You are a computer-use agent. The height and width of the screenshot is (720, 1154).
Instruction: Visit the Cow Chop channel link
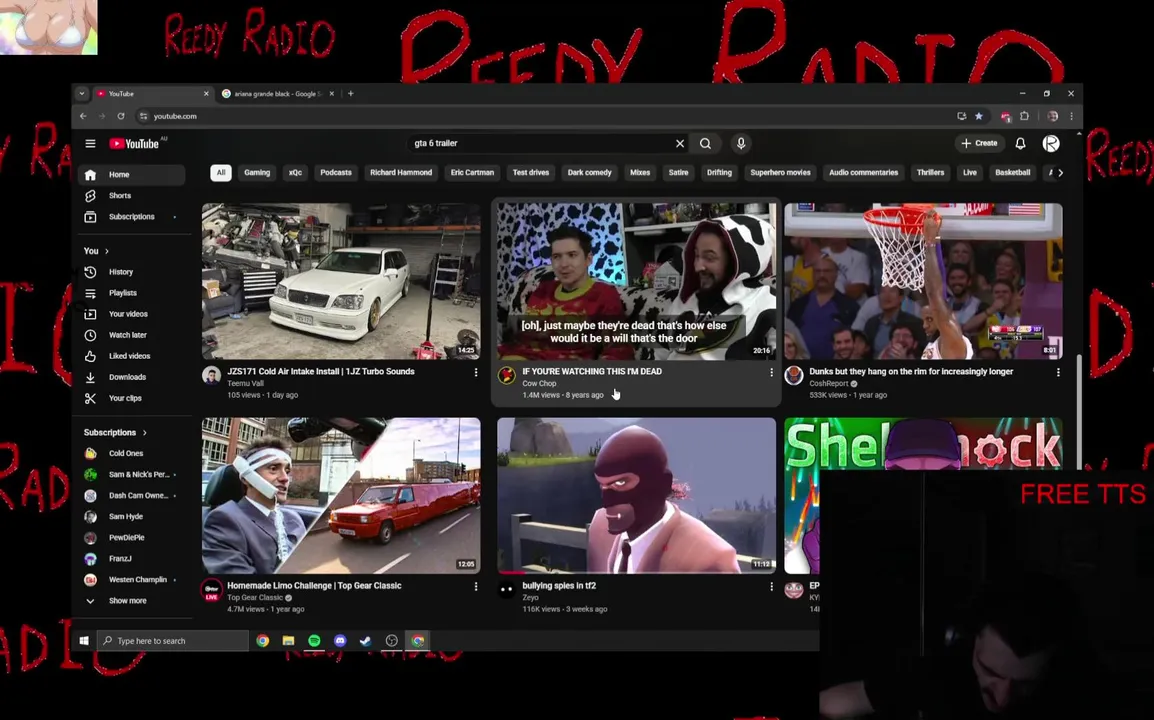pyautogui.click(x=539, y=384)
